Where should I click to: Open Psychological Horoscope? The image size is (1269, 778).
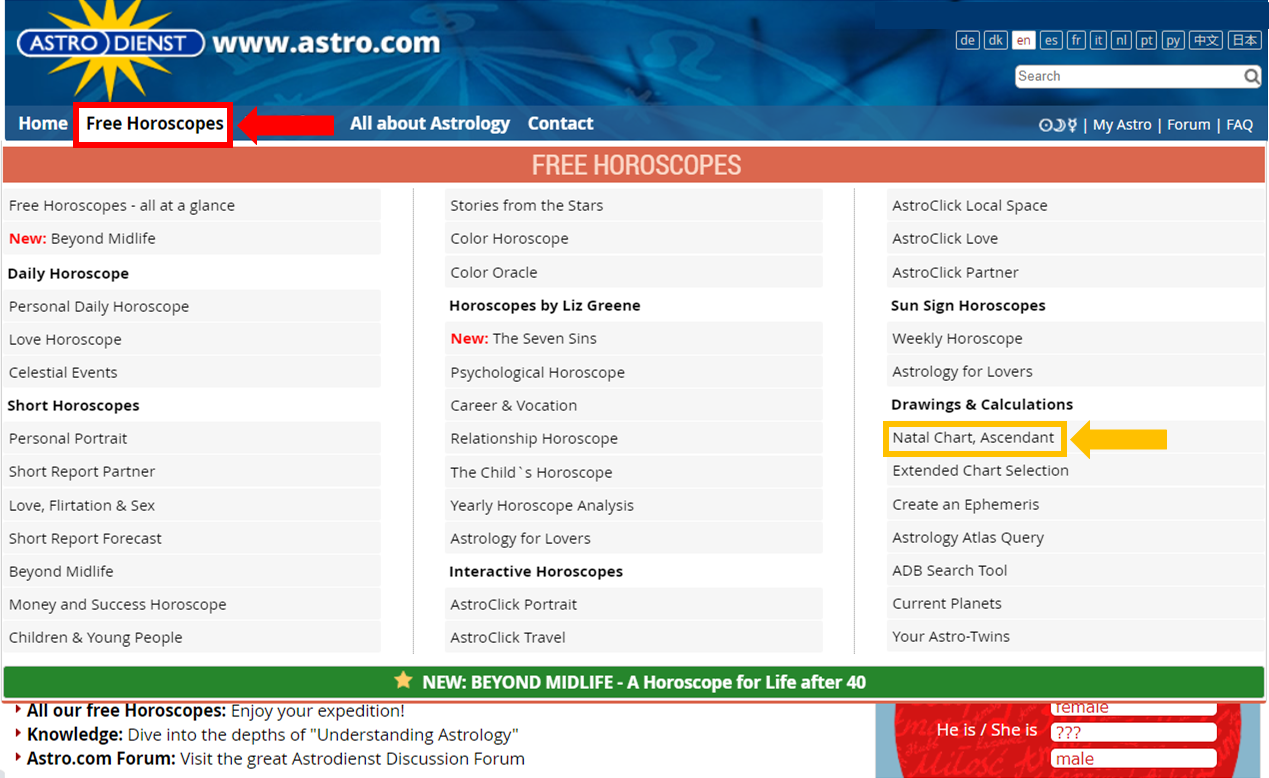(634, 372)
